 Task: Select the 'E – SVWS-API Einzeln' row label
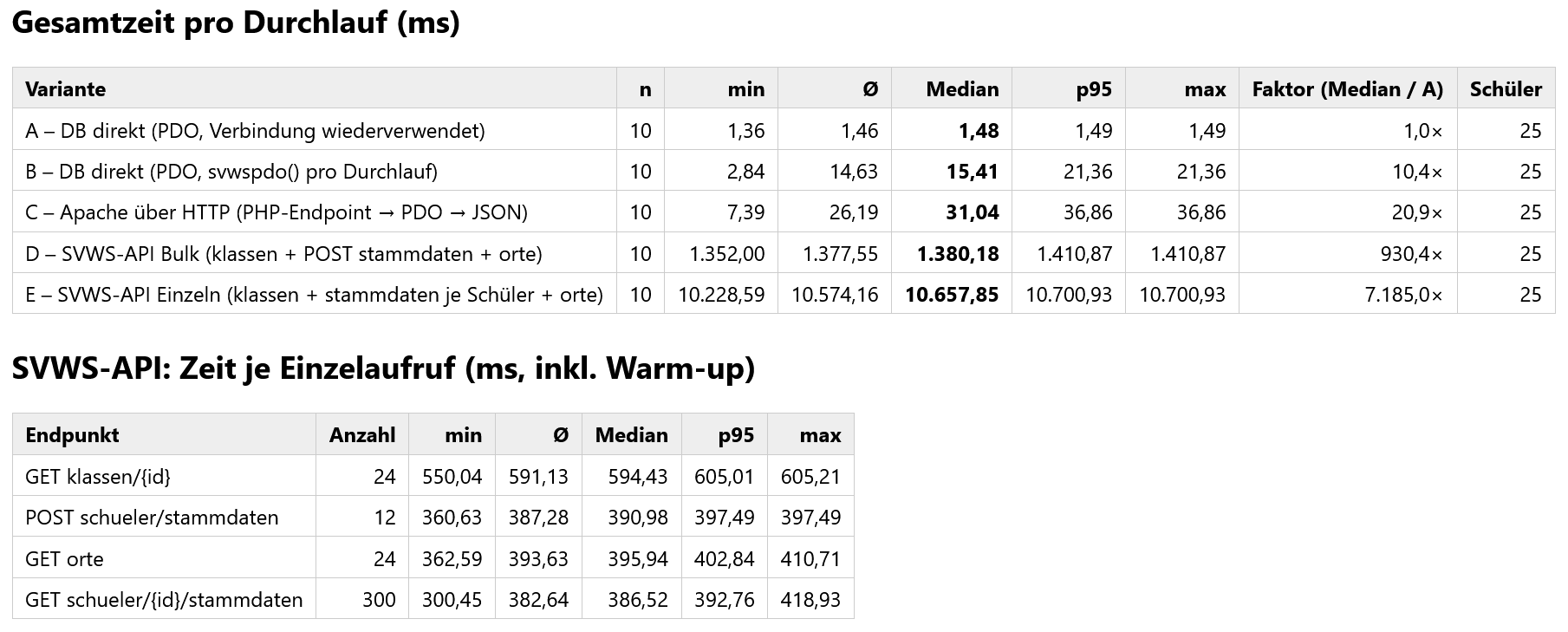[x=315, y=295]
